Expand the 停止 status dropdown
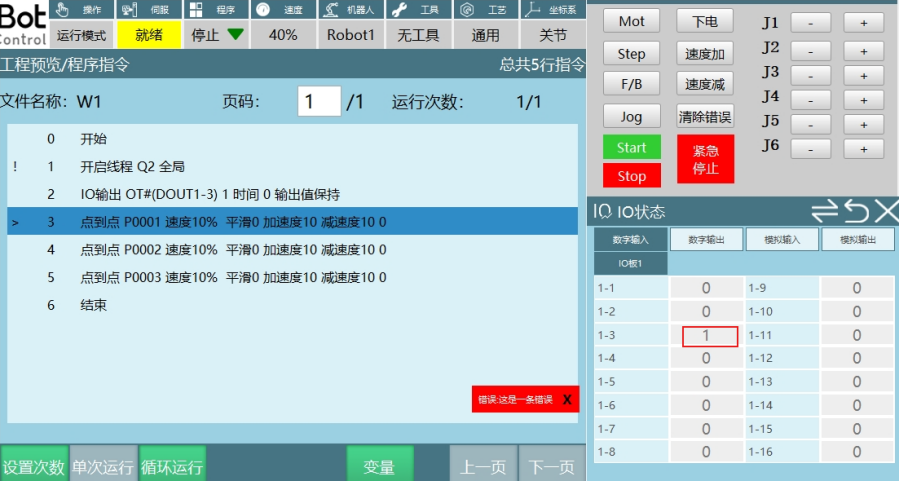899x481 pixels. click(217, 35)
